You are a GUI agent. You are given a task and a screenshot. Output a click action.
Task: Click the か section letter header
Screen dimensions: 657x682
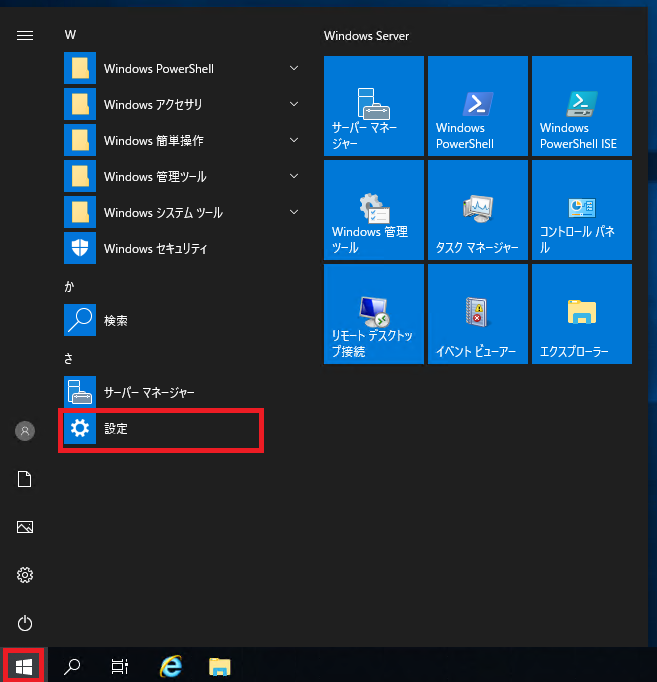[x=69, y=286]
